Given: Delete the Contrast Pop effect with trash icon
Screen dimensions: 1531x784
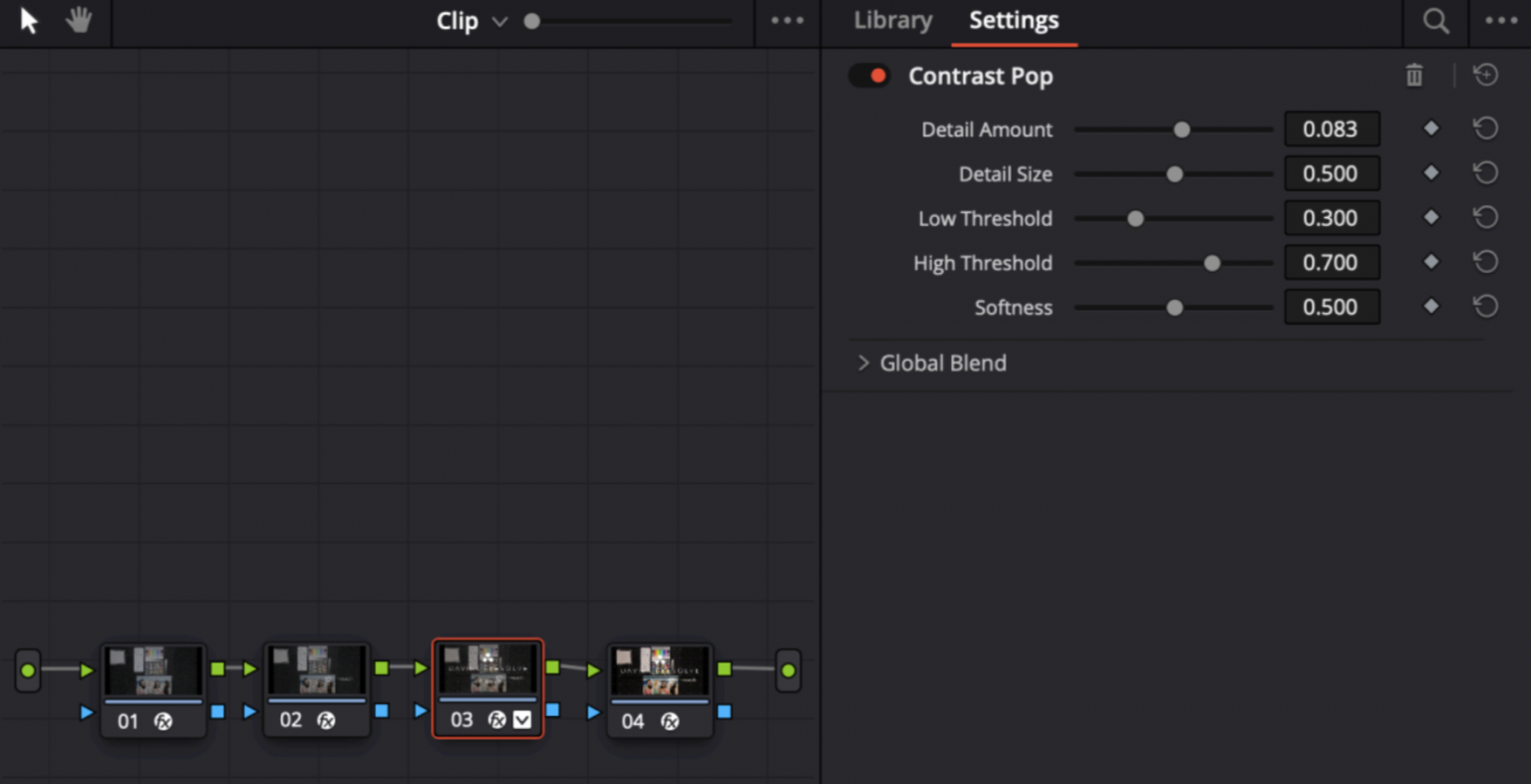Looking at the screenshot, I should coord(1413,76).
